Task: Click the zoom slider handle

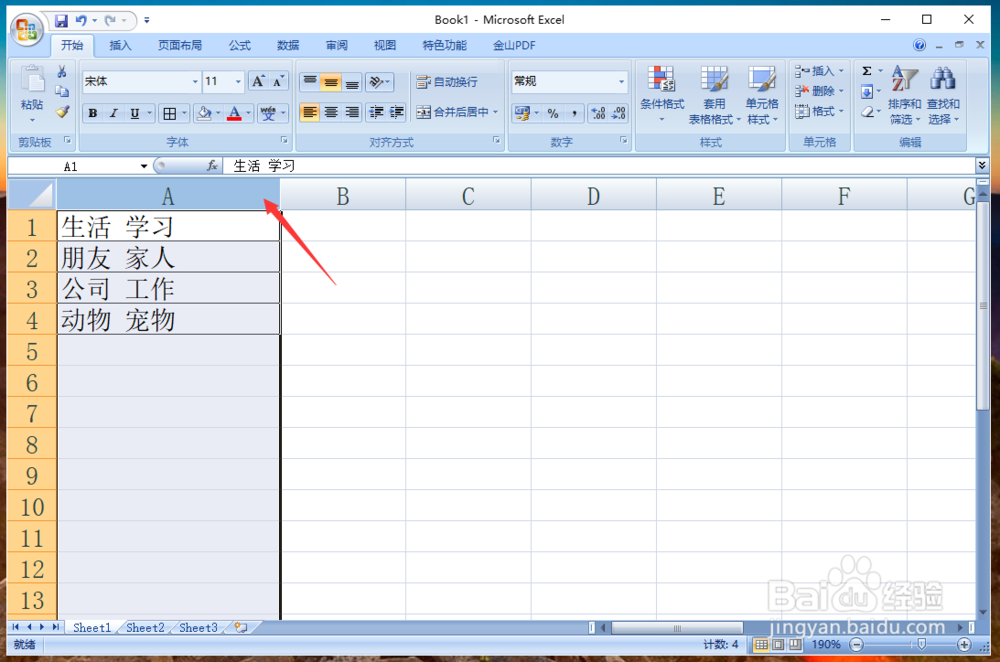Action: tap(922, 645)
